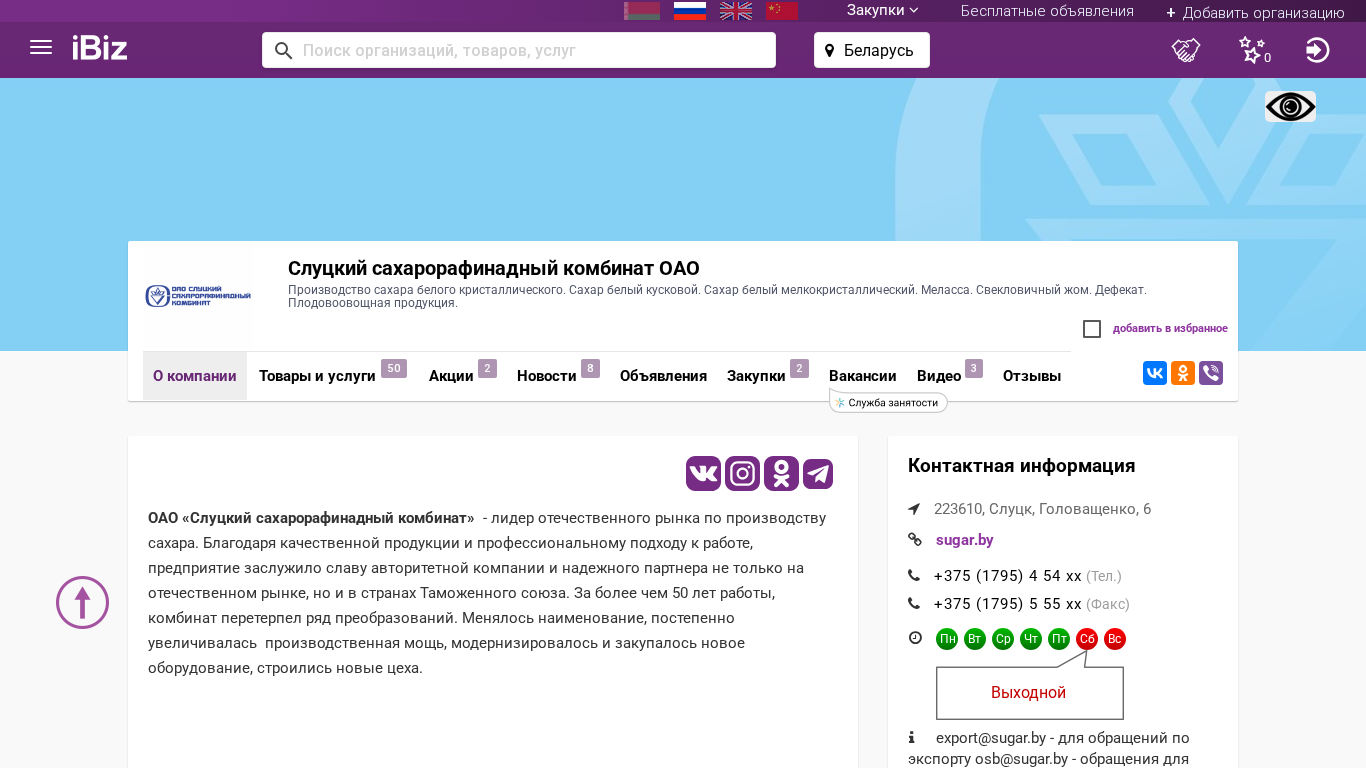1366x768 pixels.
Task: Open company Telegram channel icon
Action: 818,473
